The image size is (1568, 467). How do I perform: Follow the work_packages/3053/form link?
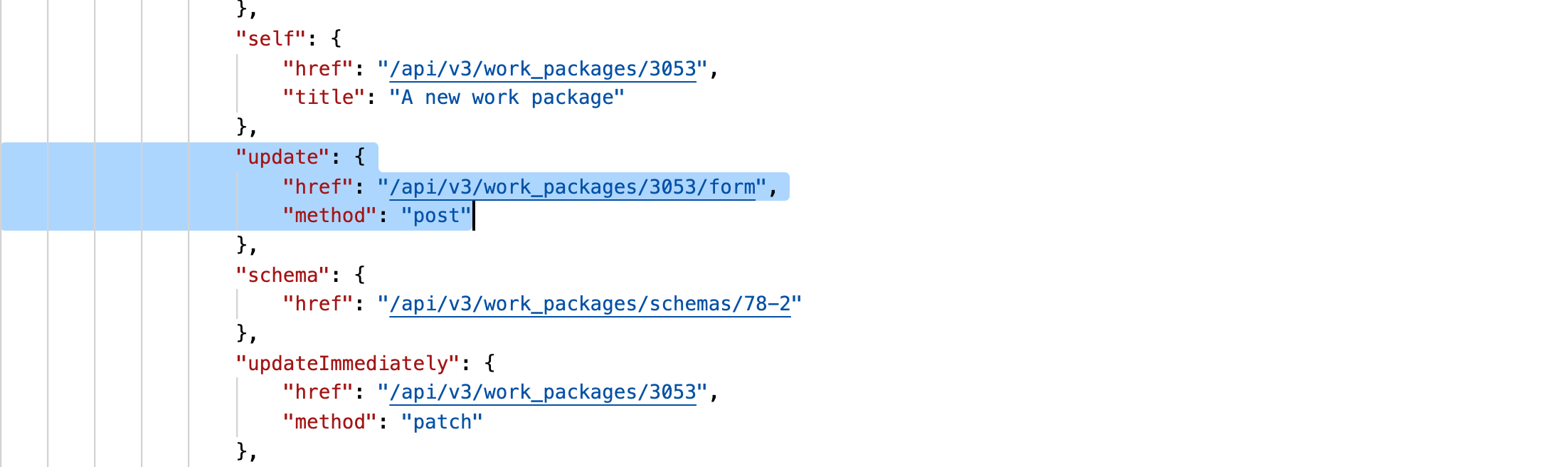click(572, 187)
